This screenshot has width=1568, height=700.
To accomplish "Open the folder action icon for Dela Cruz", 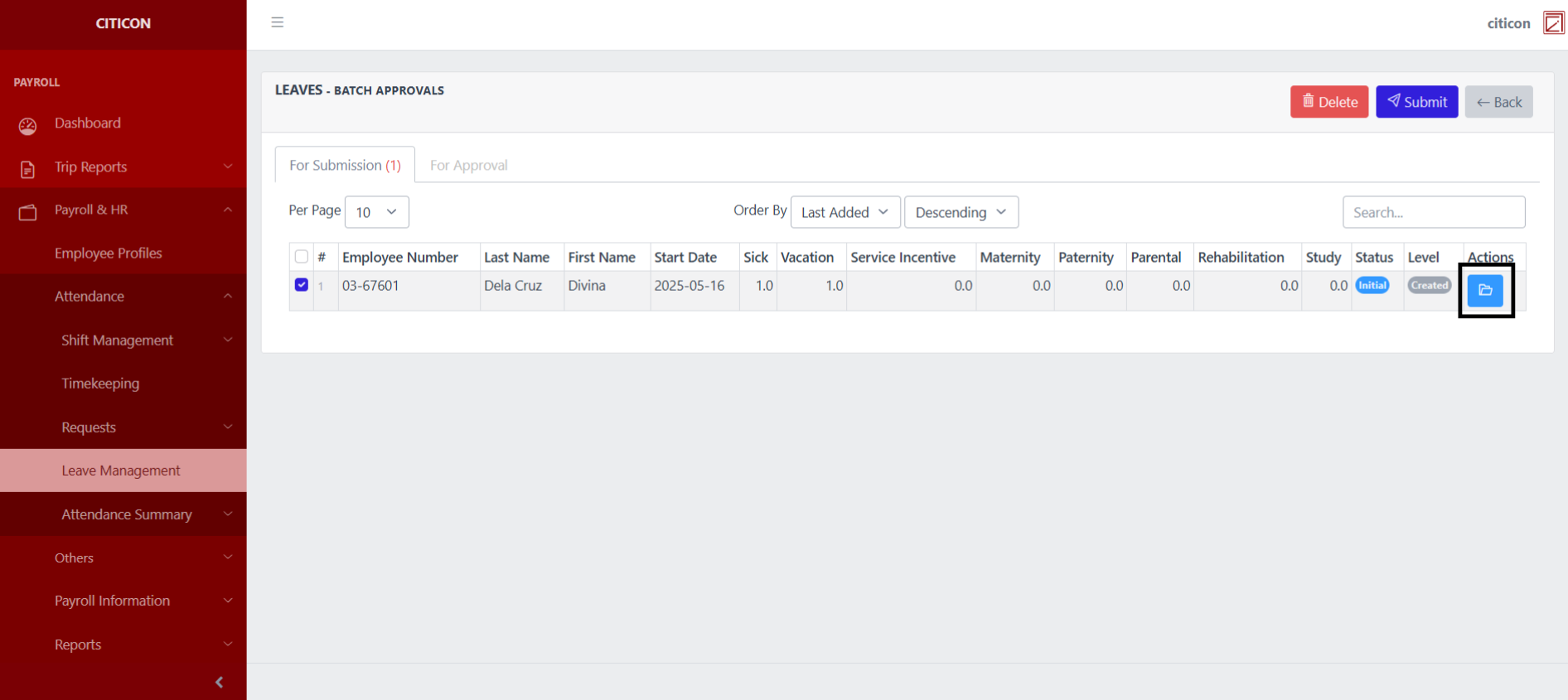I will tap(1485, 290).
